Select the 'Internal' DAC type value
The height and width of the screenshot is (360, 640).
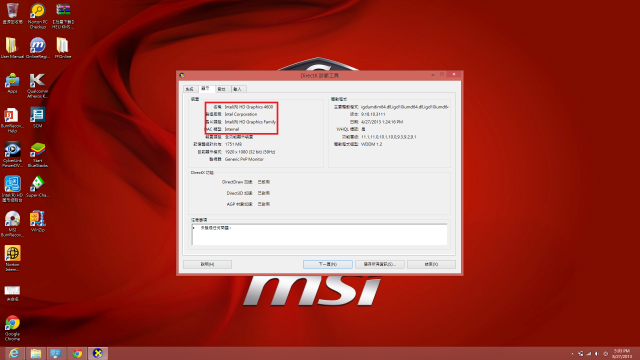tap(232, 129)
